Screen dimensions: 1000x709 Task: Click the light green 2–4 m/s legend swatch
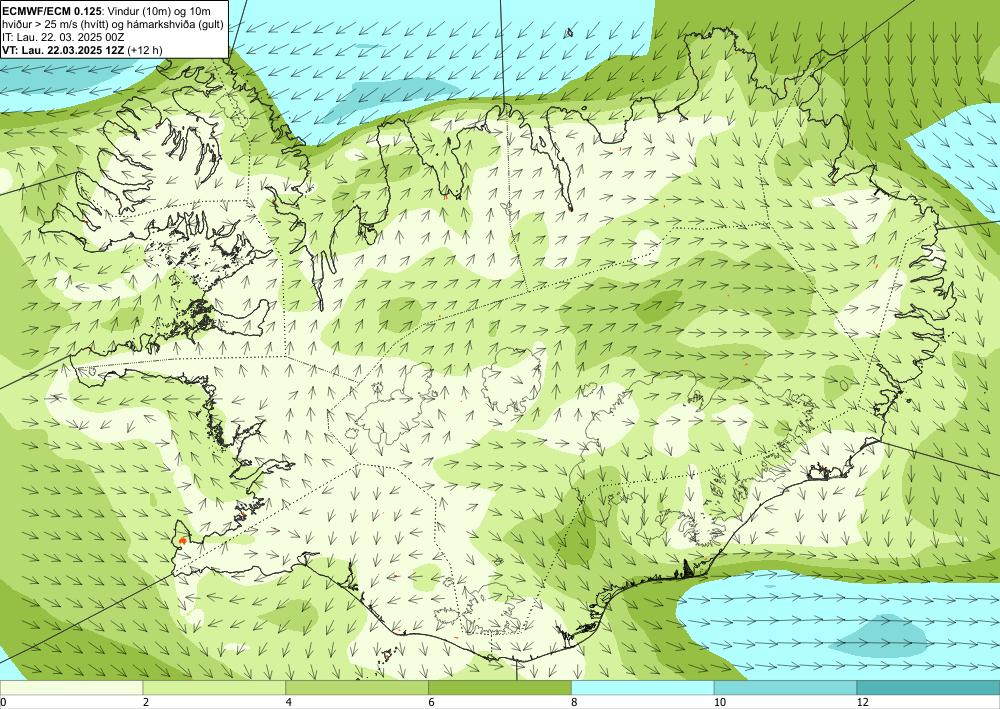[214, 688]
